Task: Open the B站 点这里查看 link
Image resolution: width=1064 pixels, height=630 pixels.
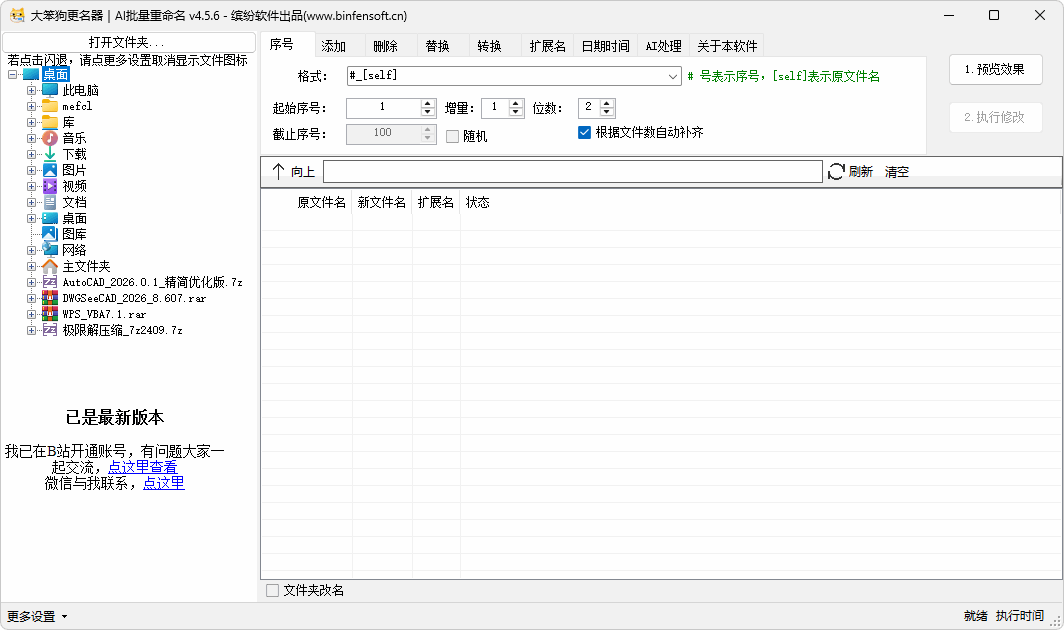Action: click(142, 467)
